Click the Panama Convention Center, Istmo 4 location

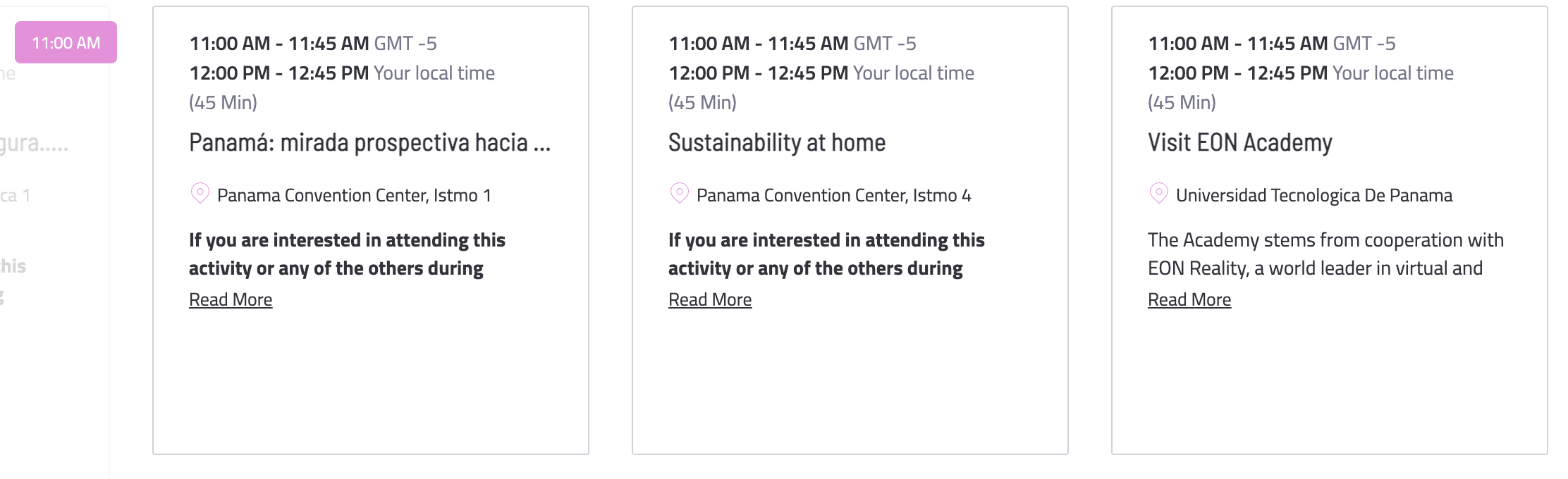(834, 195)
